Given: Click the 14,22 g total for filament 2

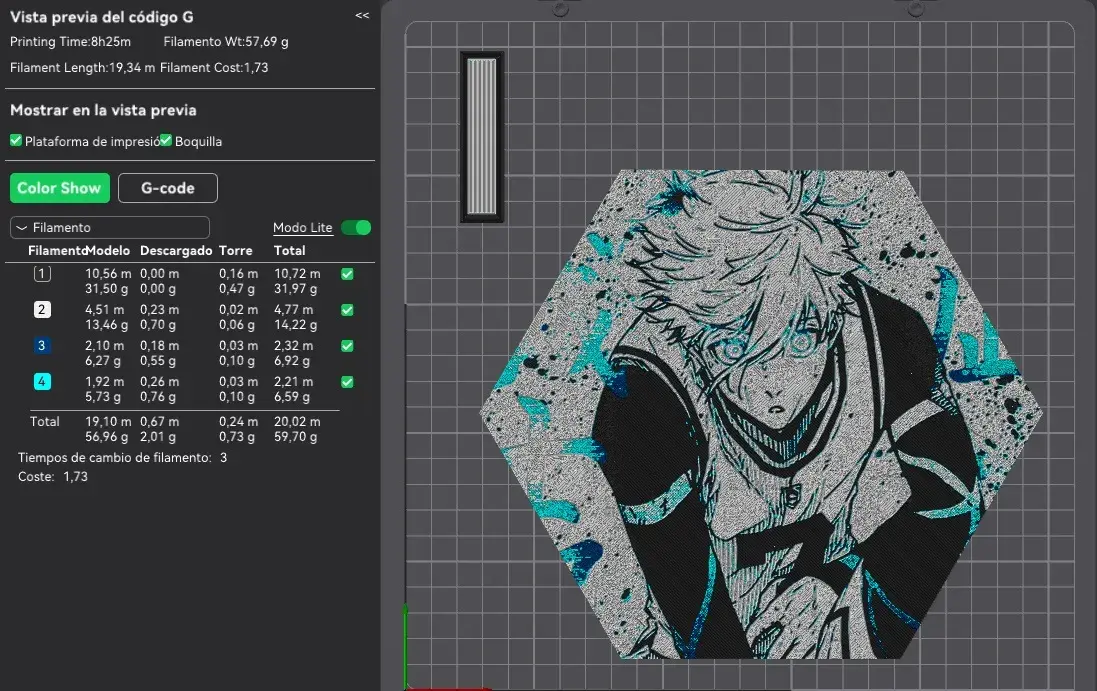Looking at the screenshot, I should click(x=295, y=325).
